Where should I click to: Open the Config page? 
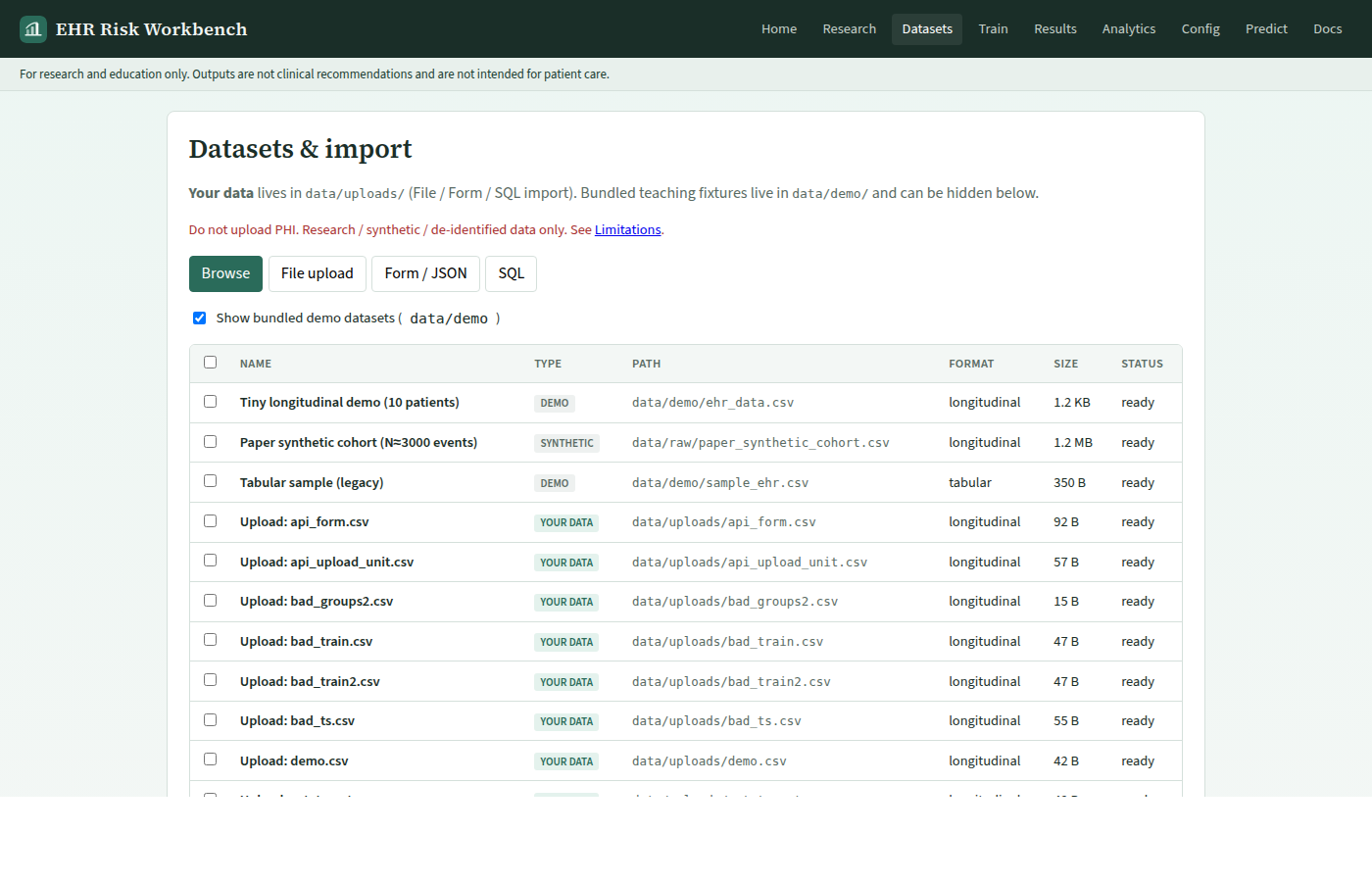(x=1200, y=29)
